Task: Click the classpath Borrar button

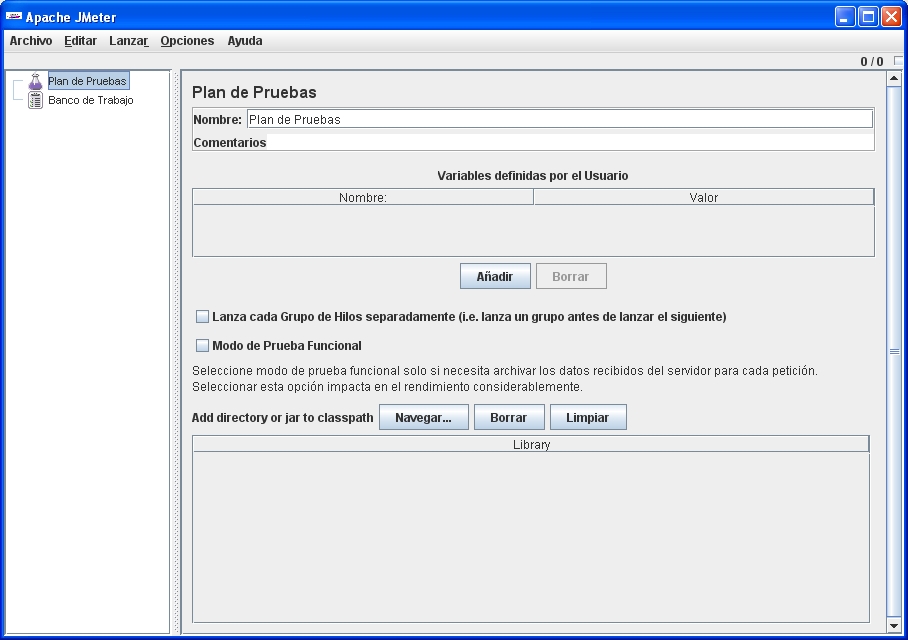Action: 509,418
